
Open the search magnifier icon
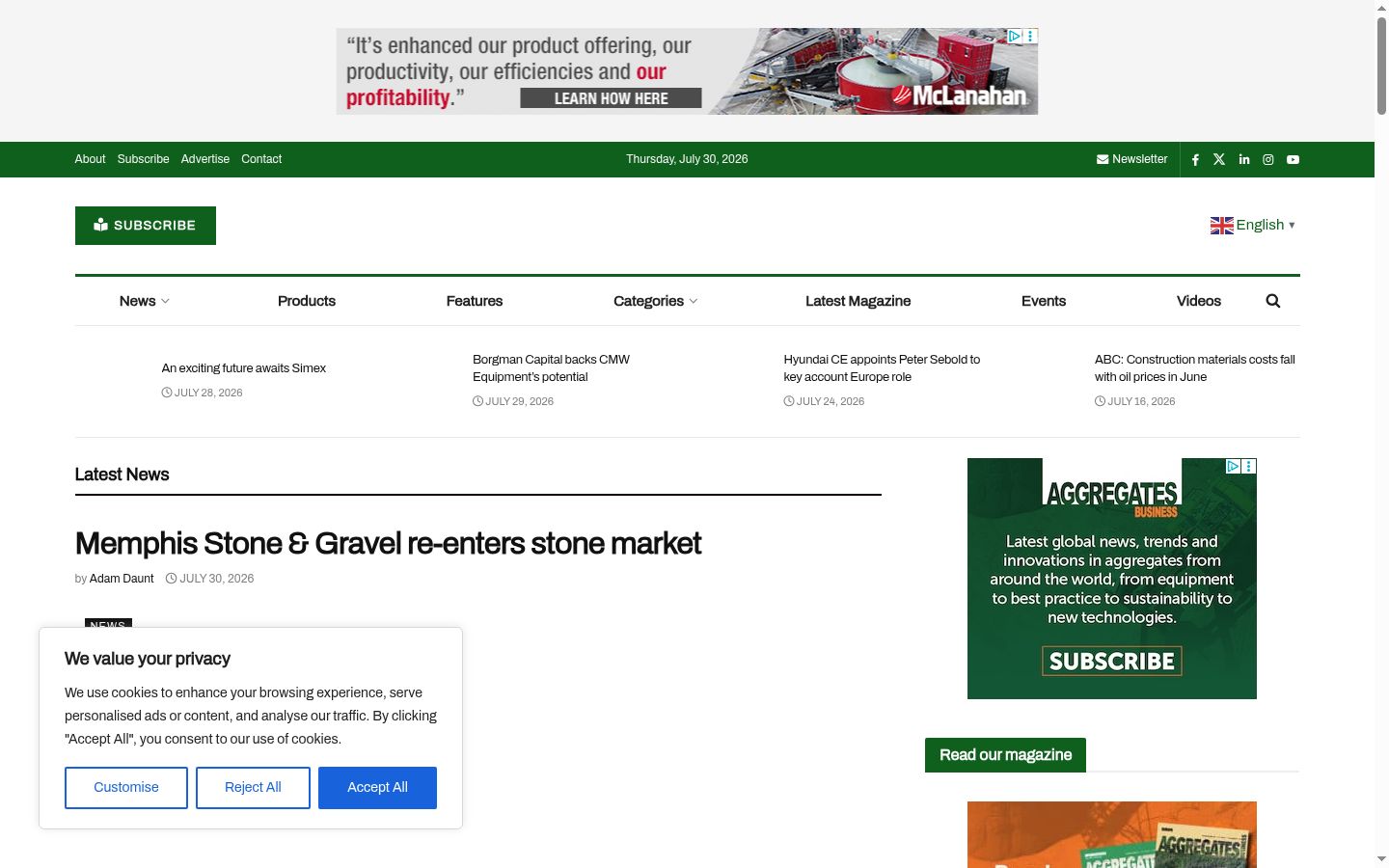pyautogui.click(x=1273, y=301)
